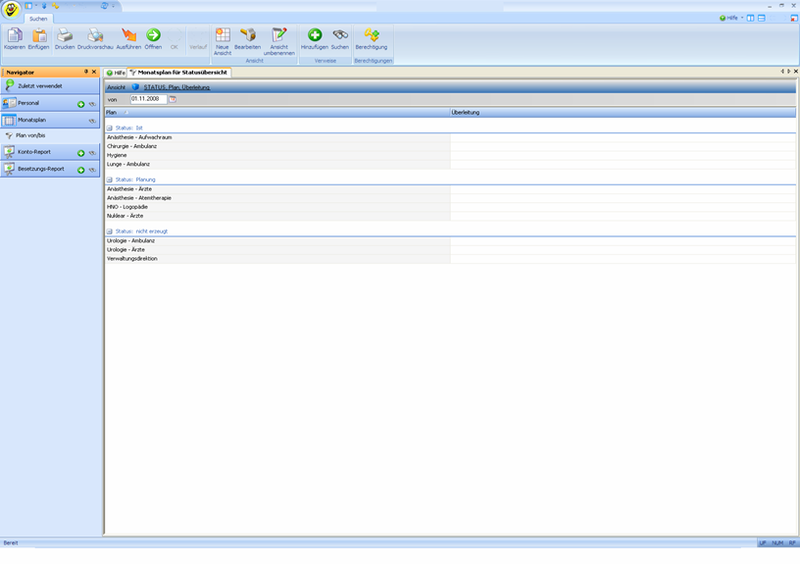Screen dimensions: 800x564
Task: Select the Suchen ribbon tab
Action: point(38,18)
